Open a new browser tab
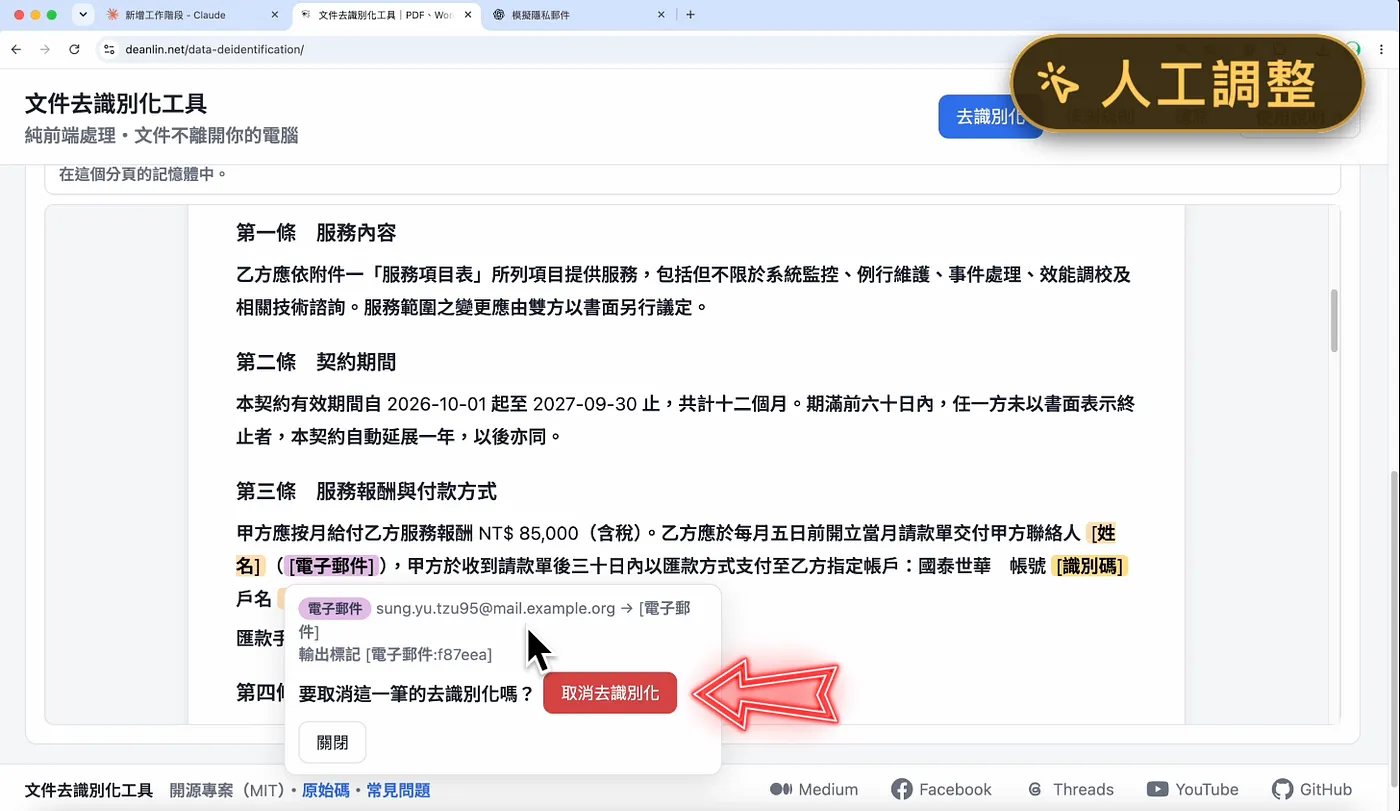The image size is (1400, 811). click(690, 15)
